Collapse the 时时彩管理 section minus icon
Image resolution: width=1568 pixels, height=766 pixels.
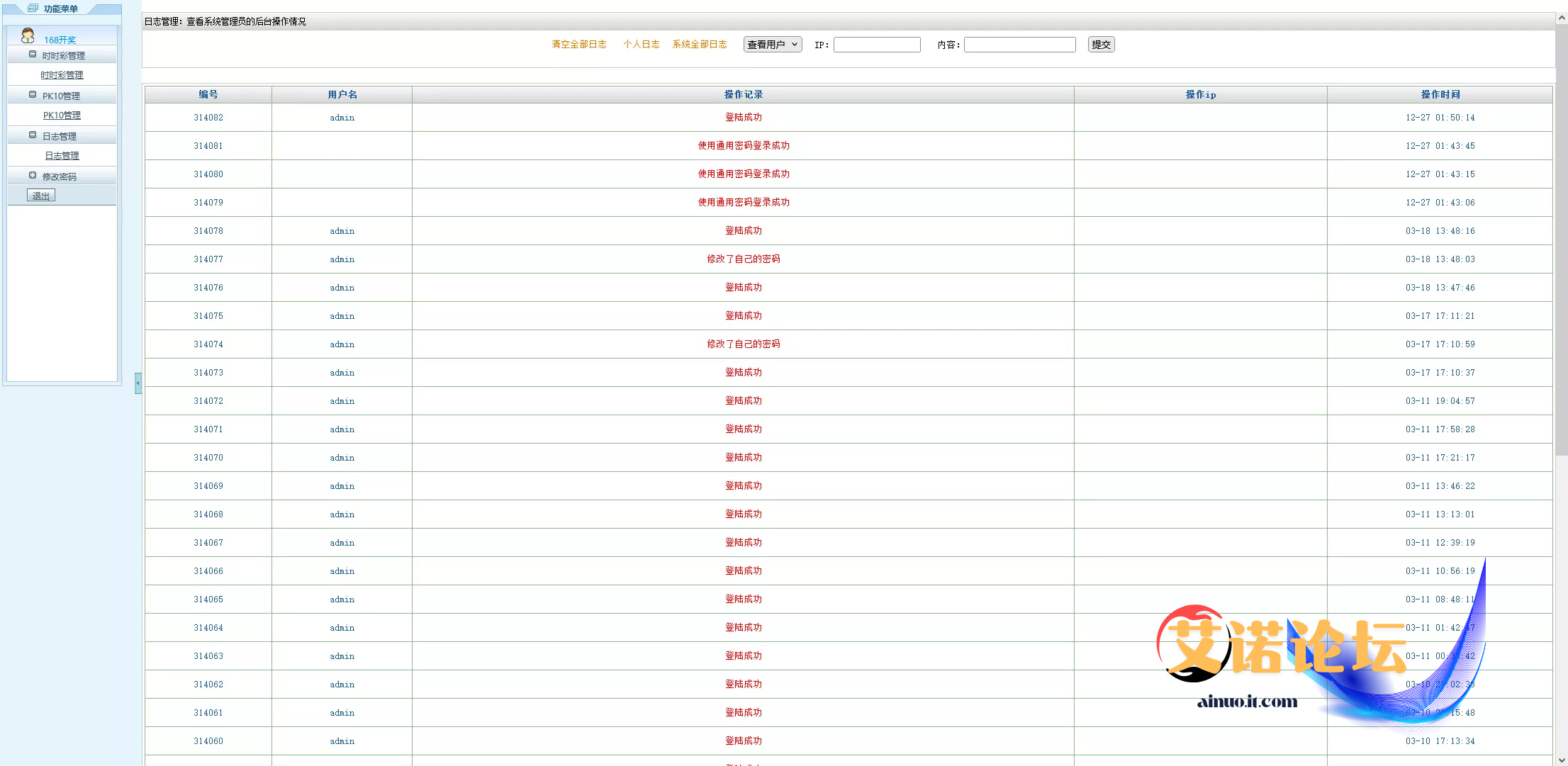(33, 55)
